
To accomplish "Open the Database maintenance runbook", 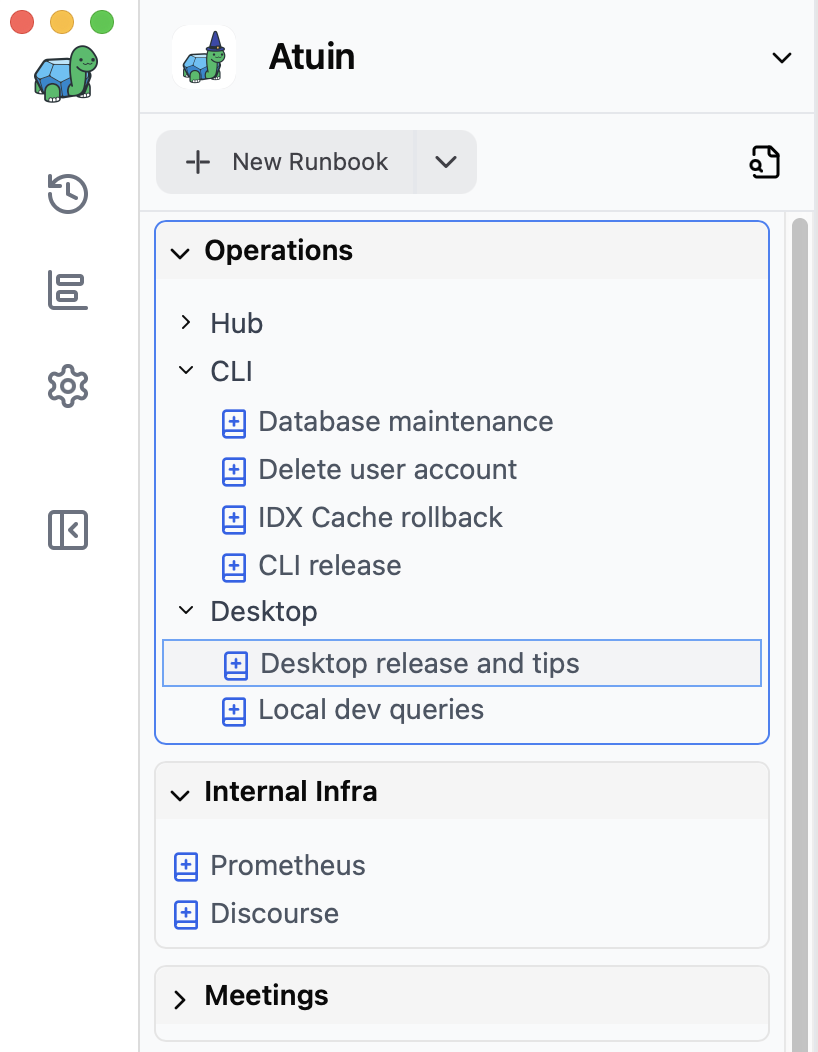I will pyautogui.click(x=387, y=422).
